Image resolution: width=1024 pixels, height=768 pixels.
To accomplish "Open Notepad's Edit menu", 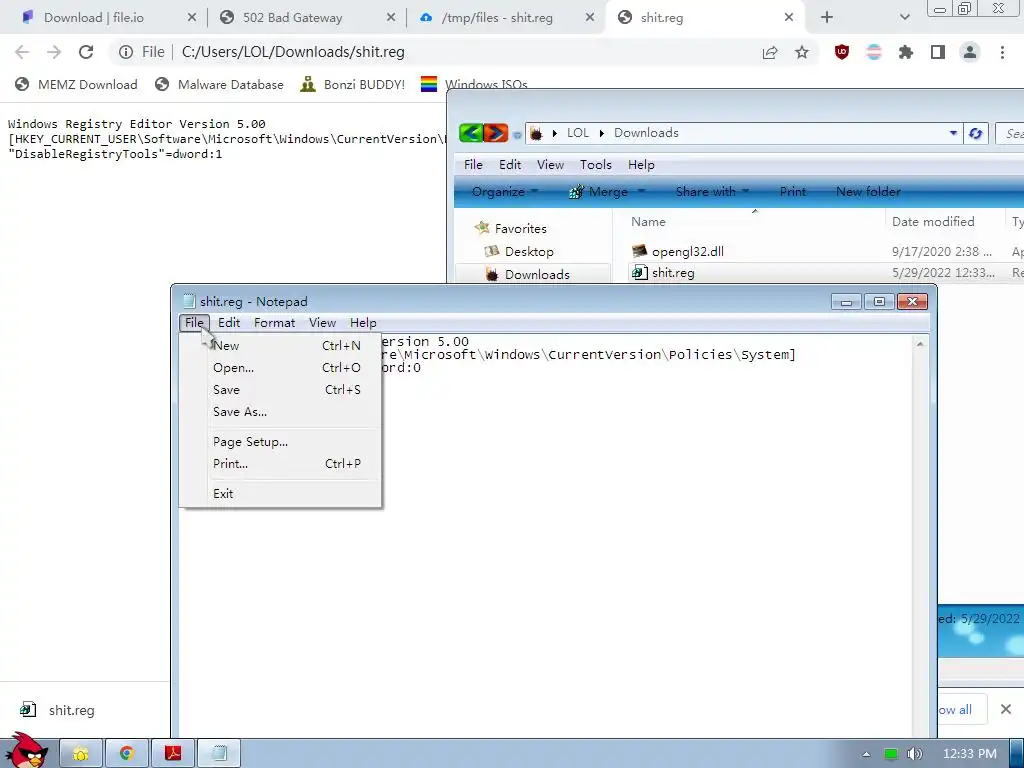I will 229,323.
